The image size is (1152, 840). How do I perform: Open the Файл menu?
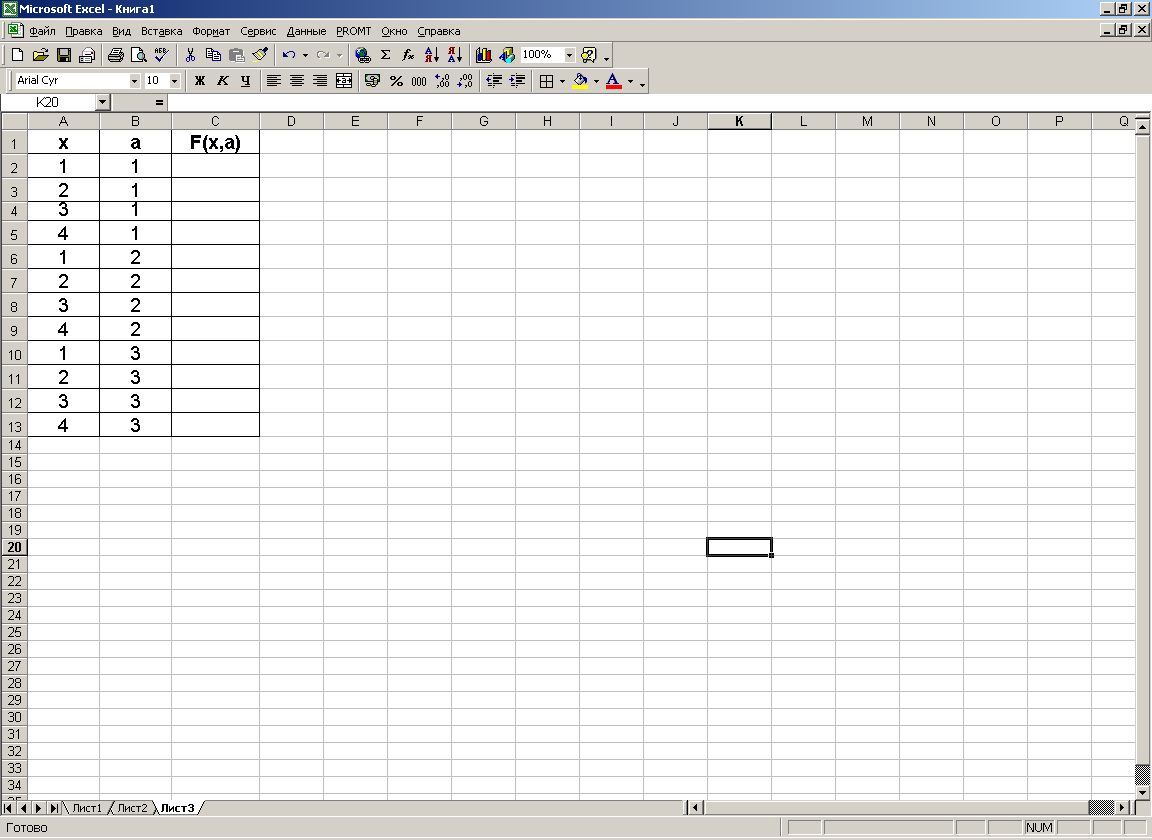point(42,31)
